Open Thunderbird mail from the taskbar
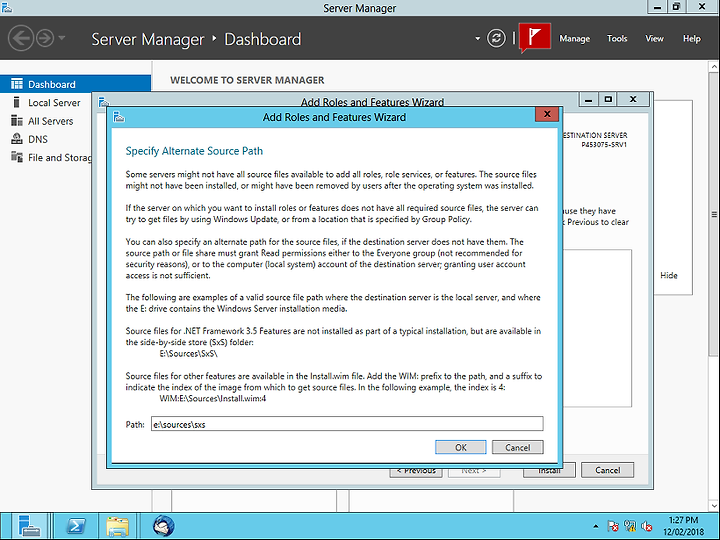The width and height of the screenshot is (720, 540). [x=163, y=526]
